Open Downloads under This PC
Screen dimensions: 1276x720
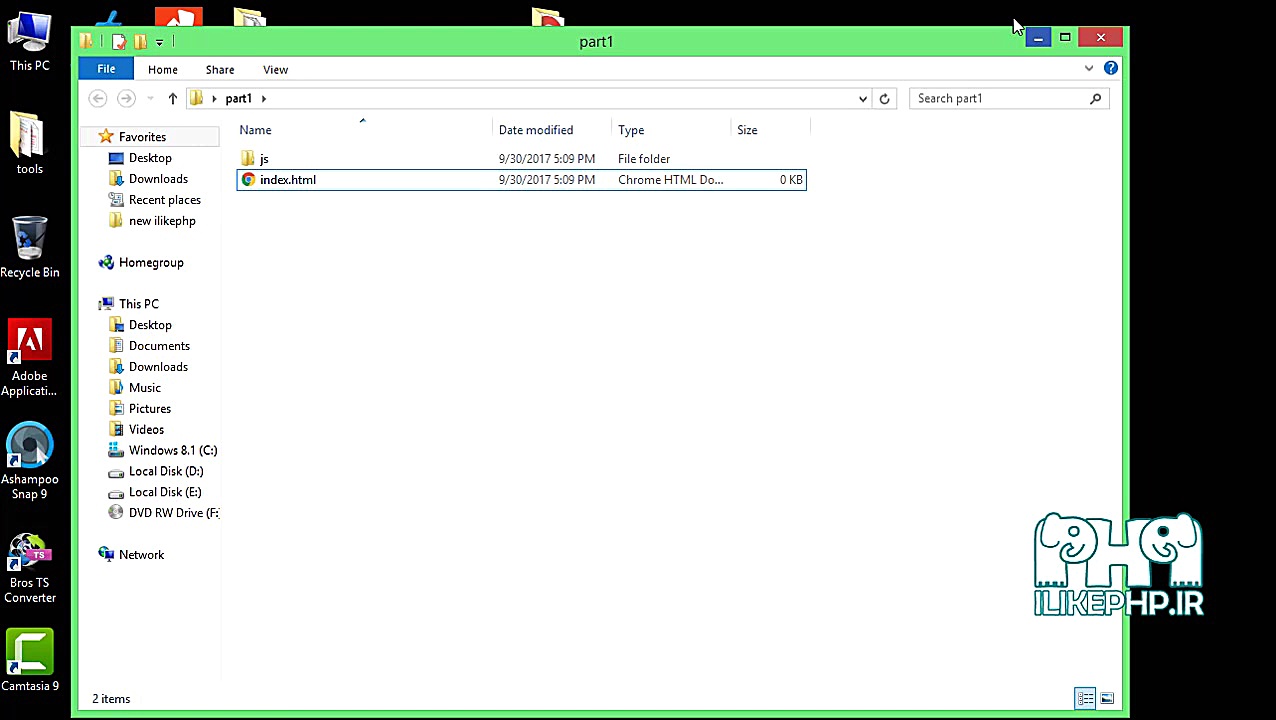(x=158, y=367)
